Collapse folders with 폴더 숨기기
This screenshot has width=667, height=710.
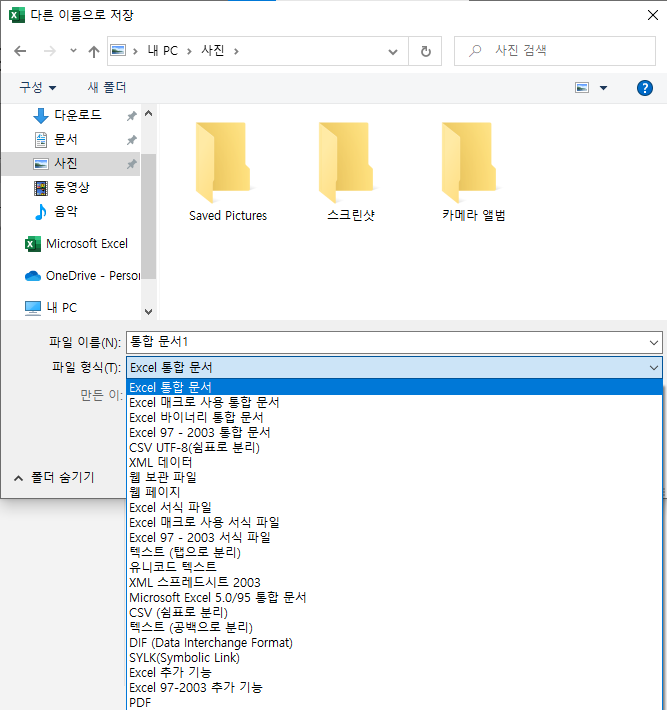pos(54,477)
